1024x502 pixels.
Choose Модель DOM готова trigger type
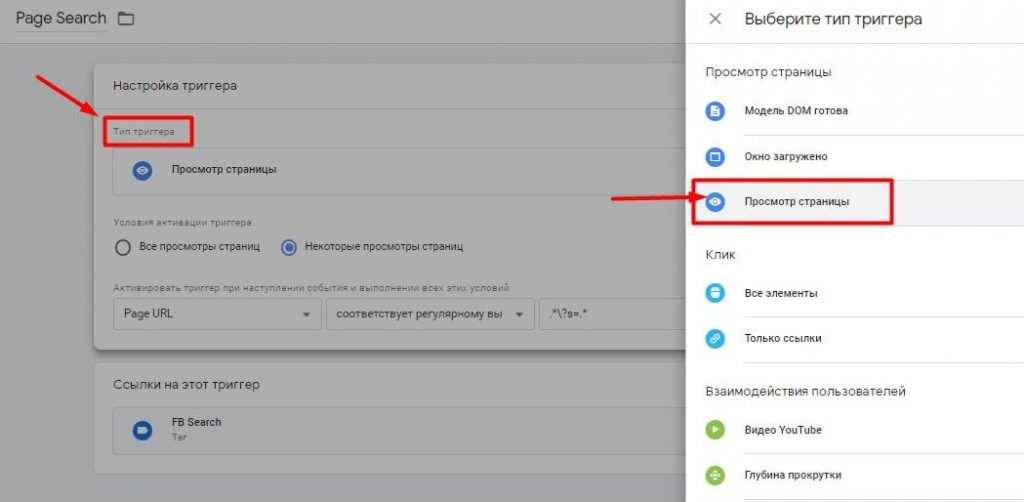796,111
